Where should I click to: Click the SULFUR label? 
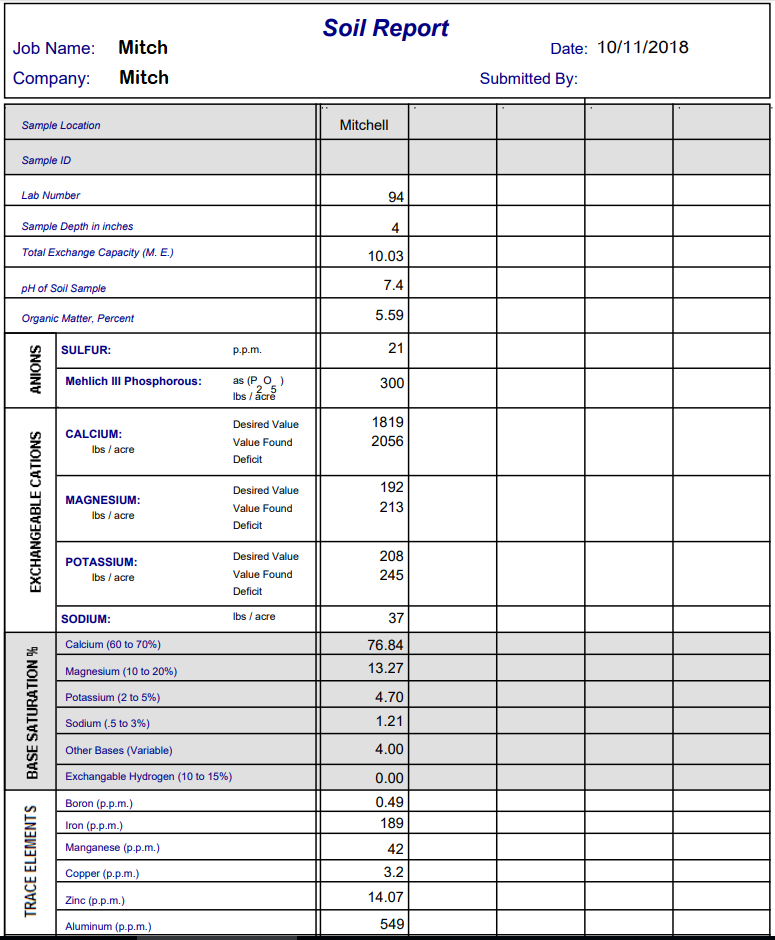(x=86, y=350)
